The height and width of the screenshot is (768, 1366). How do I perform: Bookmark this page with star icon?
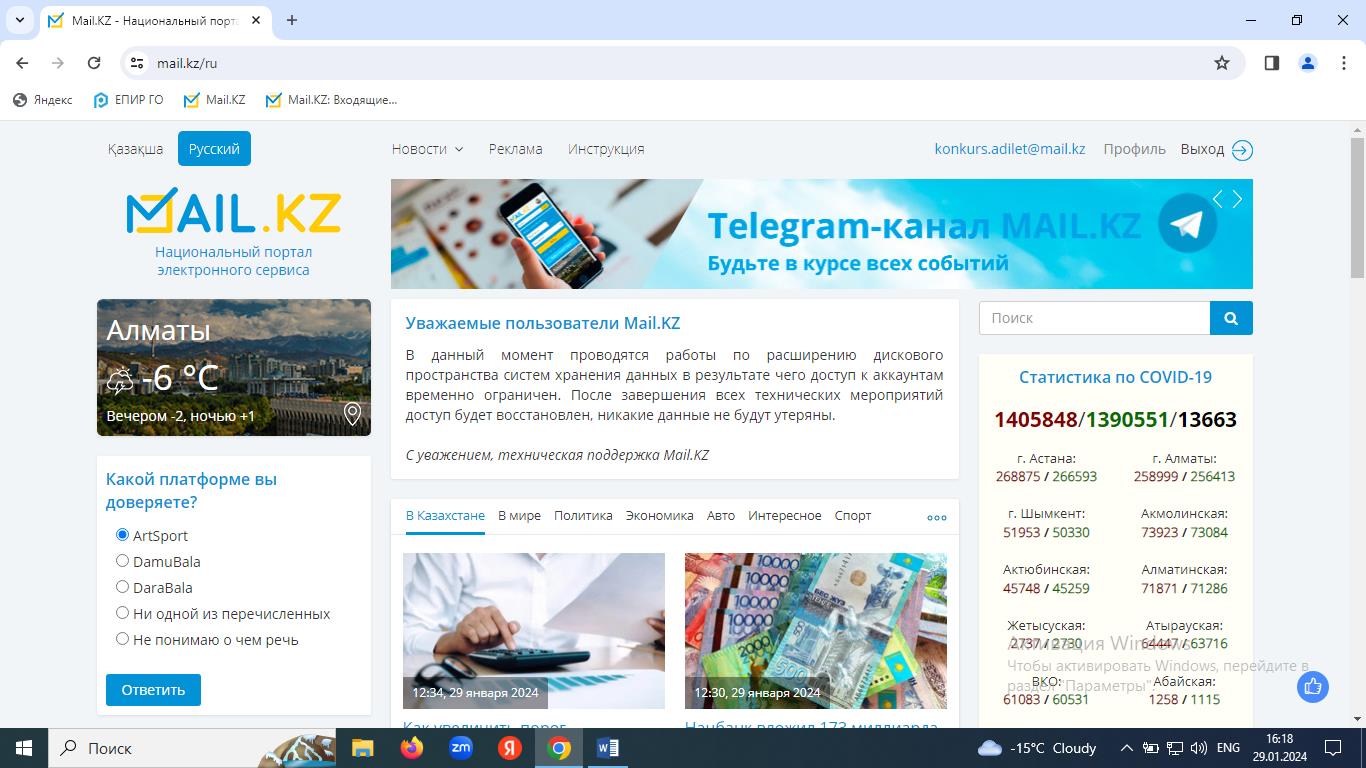pos(1222,63)
